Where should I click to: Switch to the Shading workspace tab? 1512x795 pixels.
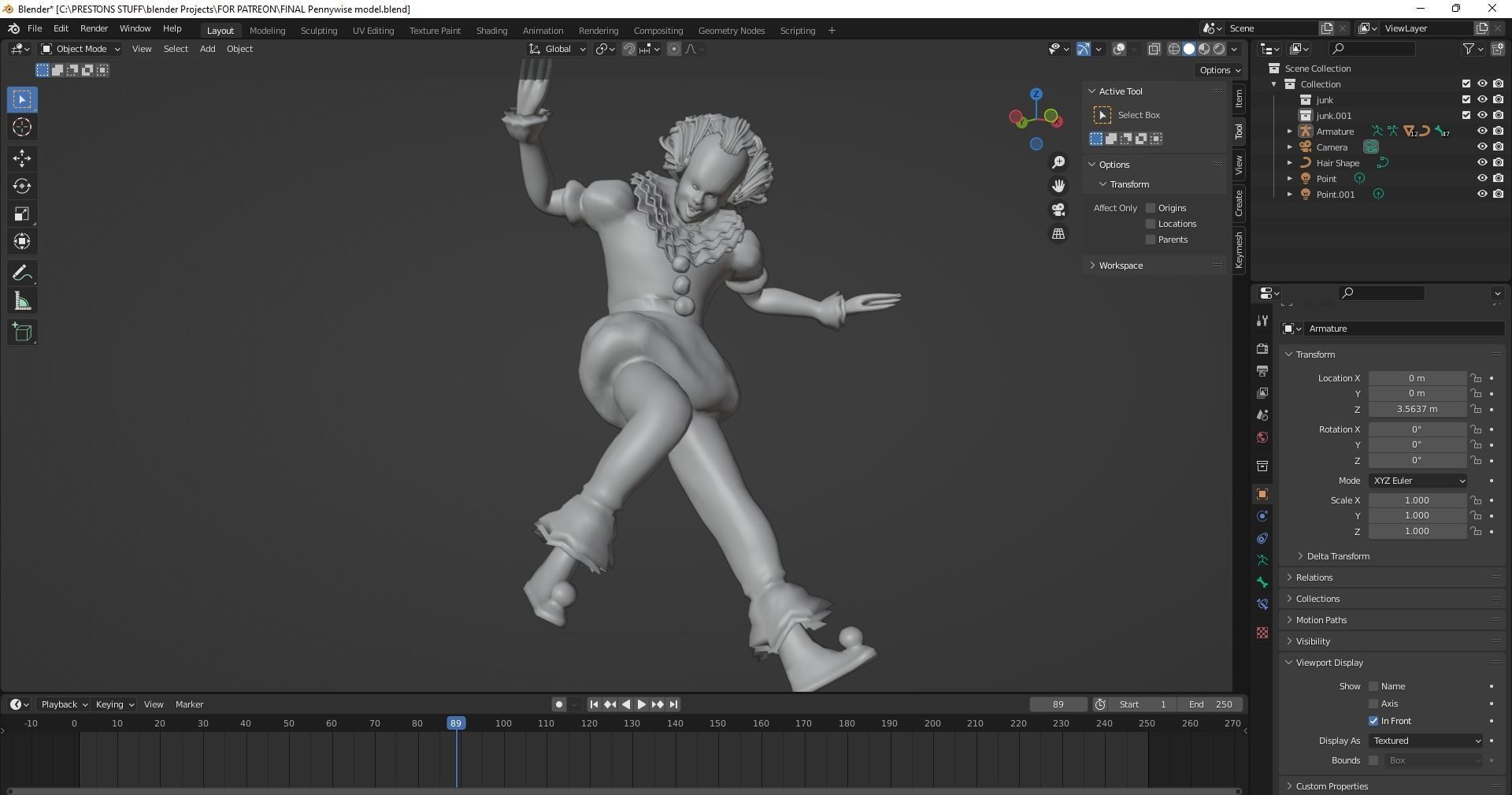click(491, 31)
